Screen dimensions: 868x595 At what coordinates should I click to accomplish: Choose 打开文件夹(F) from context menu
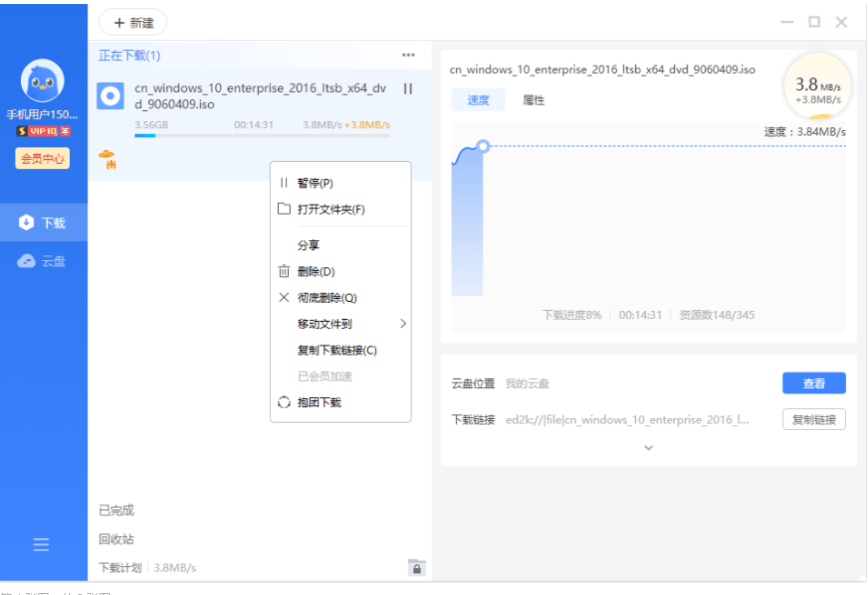[x=341, y=209]
